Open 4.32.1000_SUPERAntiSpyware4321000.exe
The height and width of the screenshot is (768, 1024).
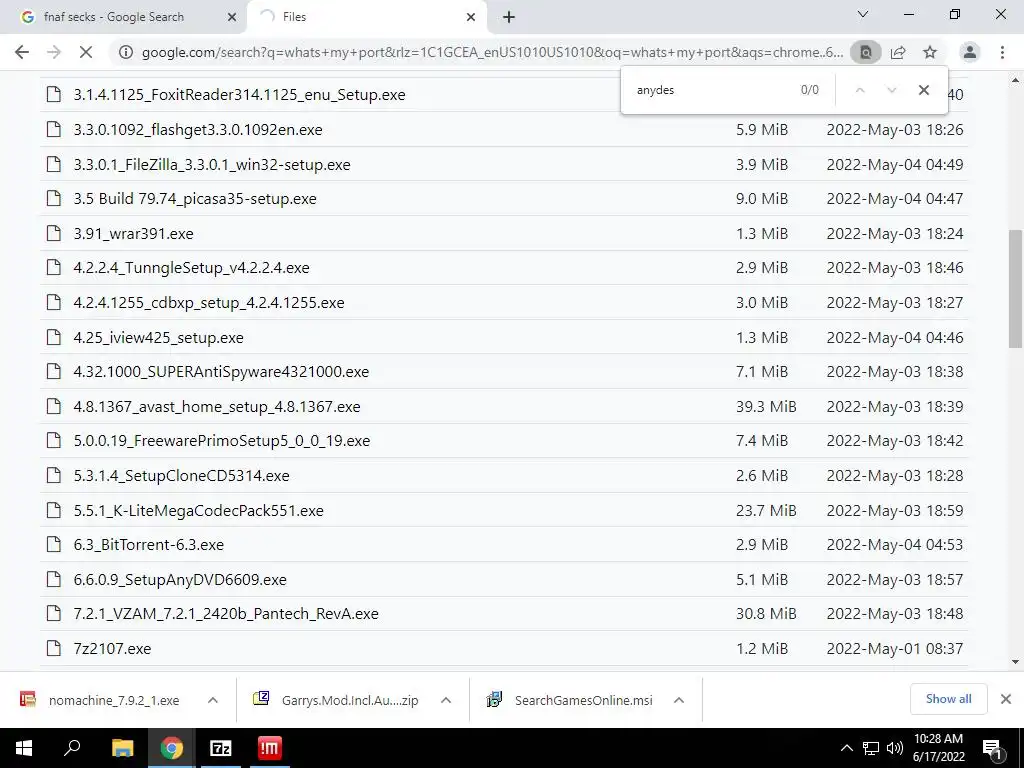(221, 372)
